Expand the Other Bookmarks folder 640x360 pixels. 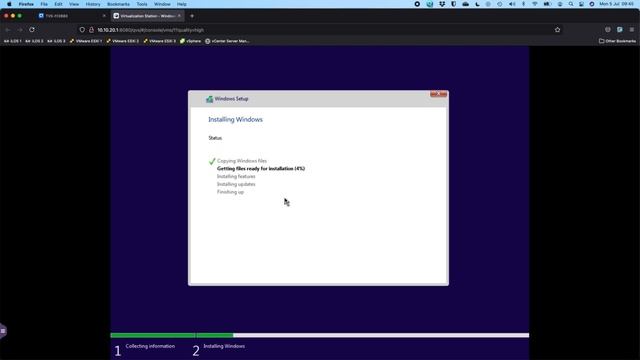tap(617, 41)
